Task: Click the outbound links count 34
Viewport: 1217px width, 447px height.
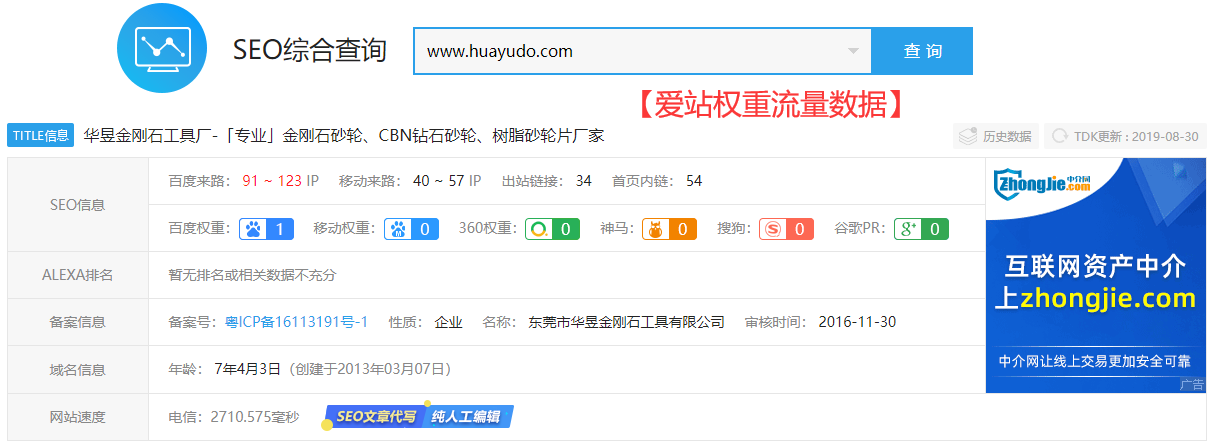Action: coord(583,181)
